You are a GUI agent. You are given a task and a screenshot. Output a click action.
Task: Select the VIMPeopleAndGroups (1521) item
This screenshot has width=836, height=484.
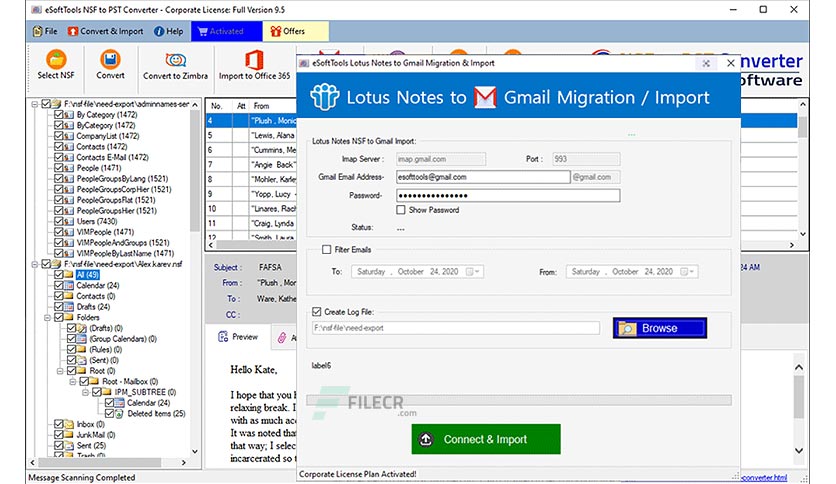tap(123, 243)
